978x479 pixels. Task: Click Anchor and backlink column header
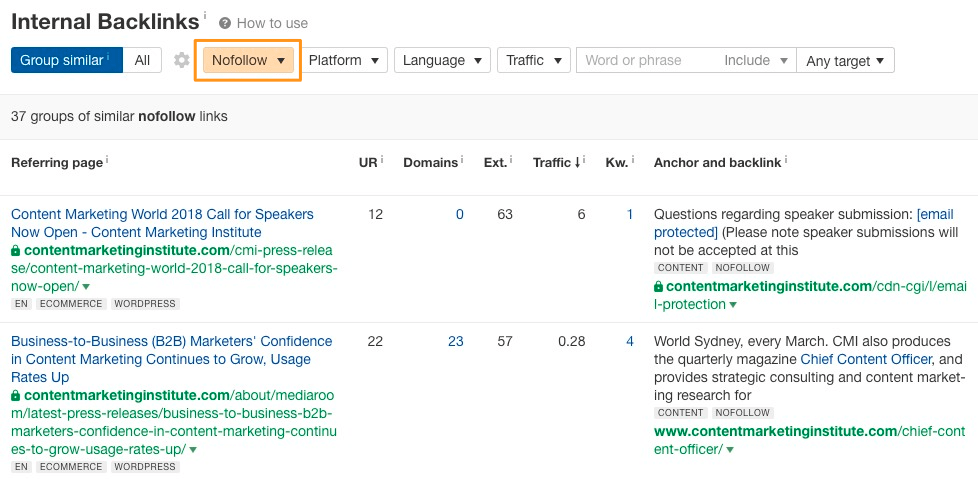coord(717,163)
